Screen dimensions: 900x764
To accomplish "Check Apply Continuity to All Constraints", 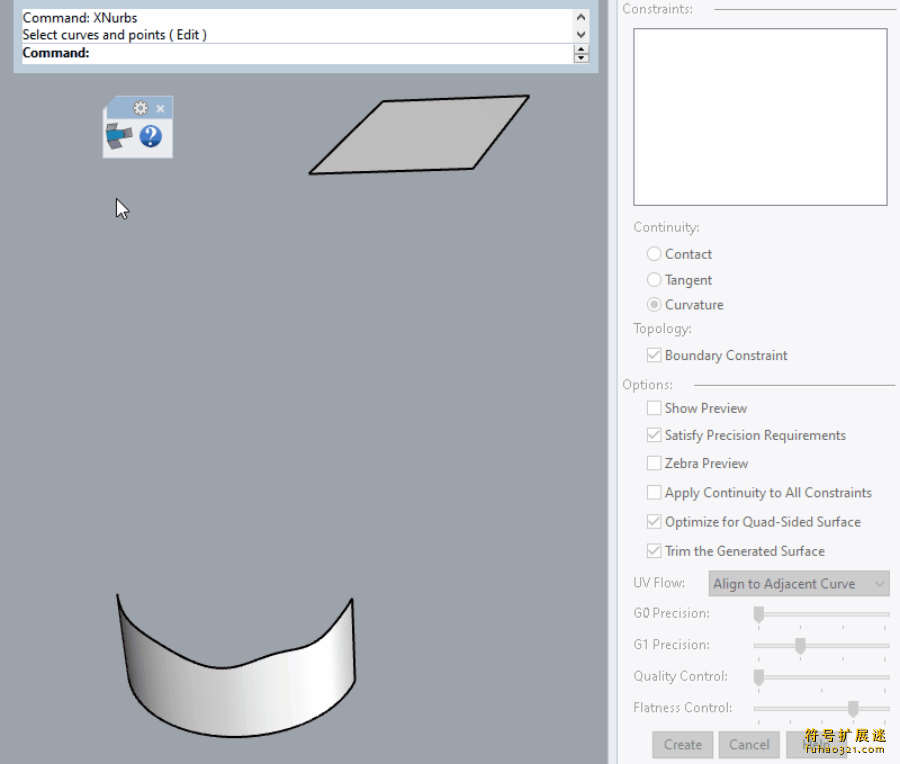I will (x=654, y=492).
